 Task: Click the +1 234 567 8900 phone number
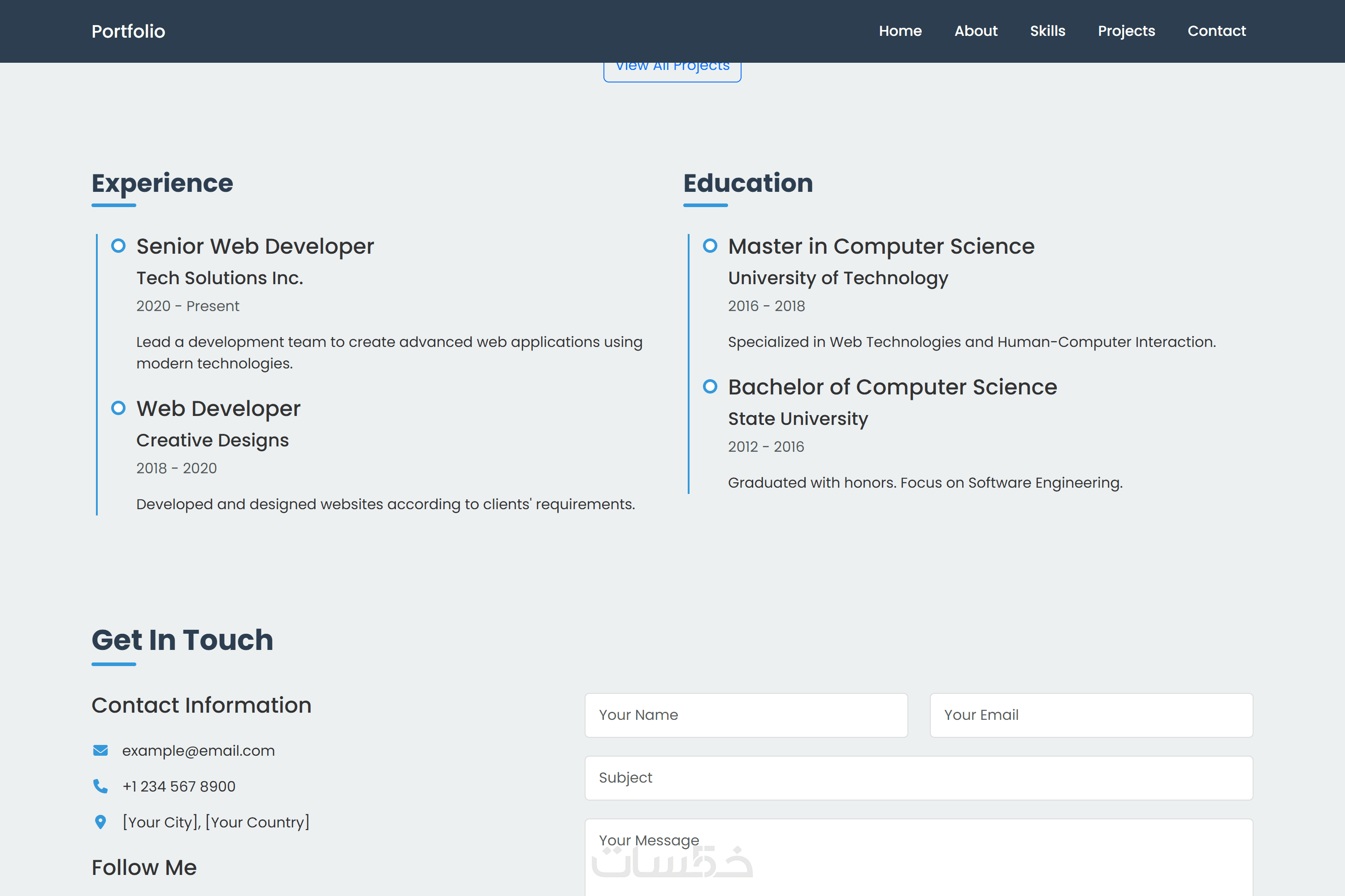179,786
